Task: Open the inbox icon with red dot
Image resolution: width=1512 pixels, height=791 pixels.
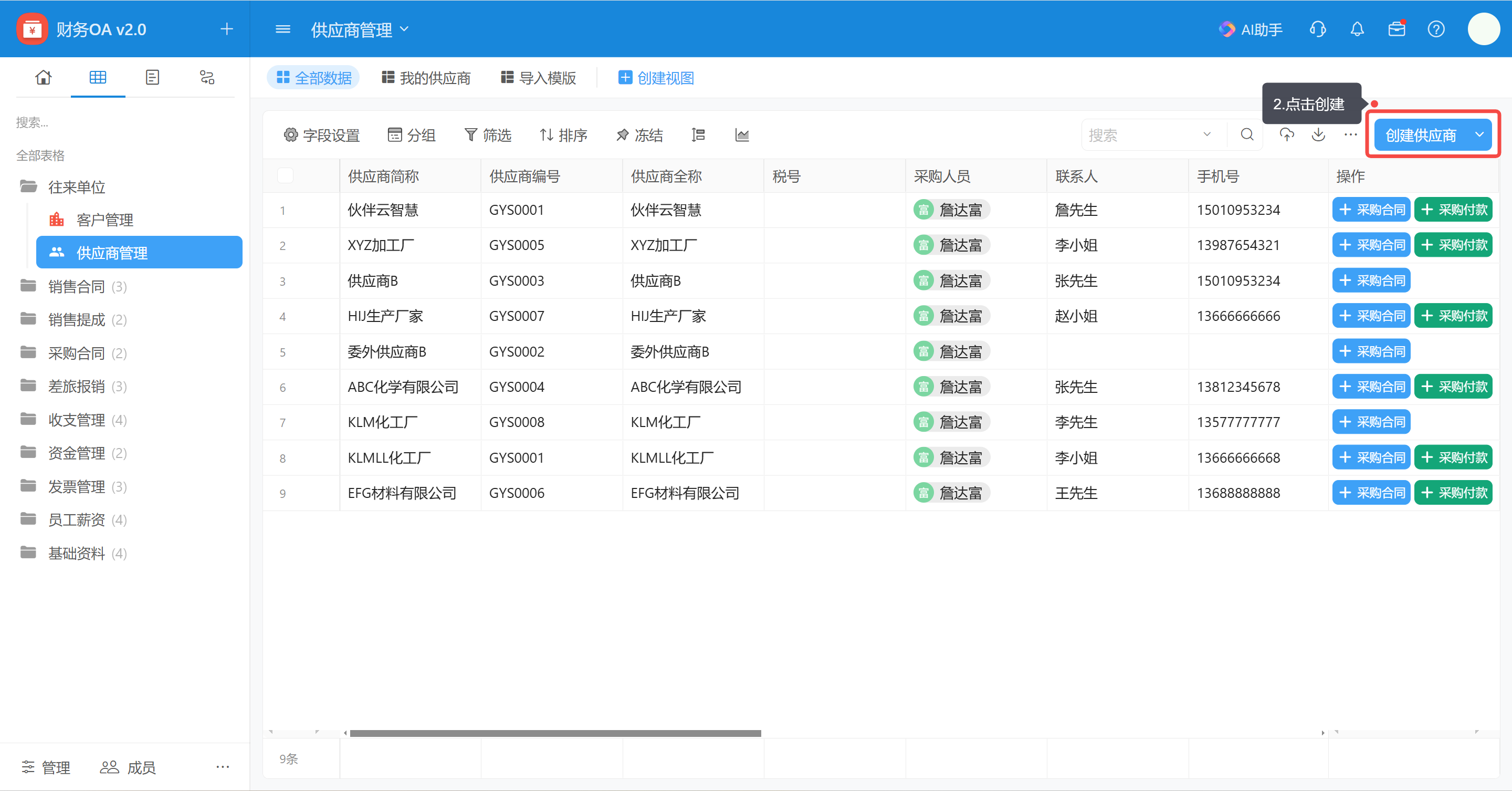Action: coord(1397,29)
